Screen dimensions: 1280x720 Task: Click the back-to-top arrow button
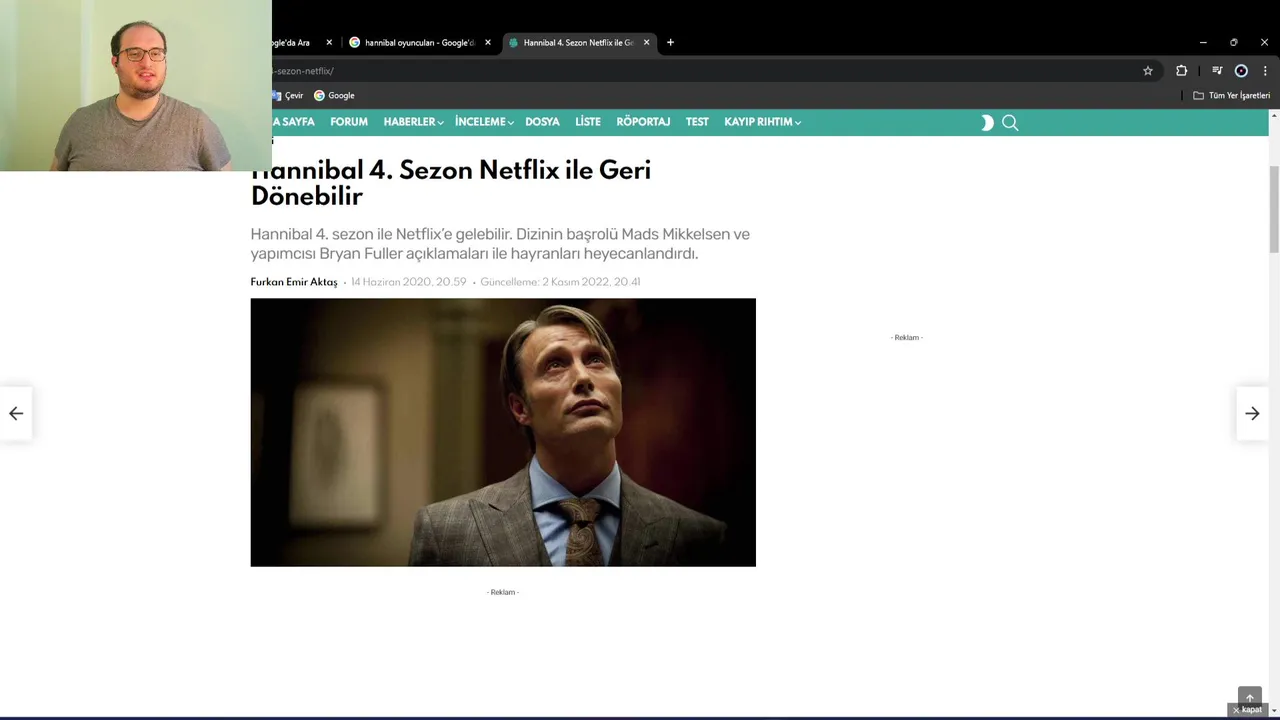1249,697
